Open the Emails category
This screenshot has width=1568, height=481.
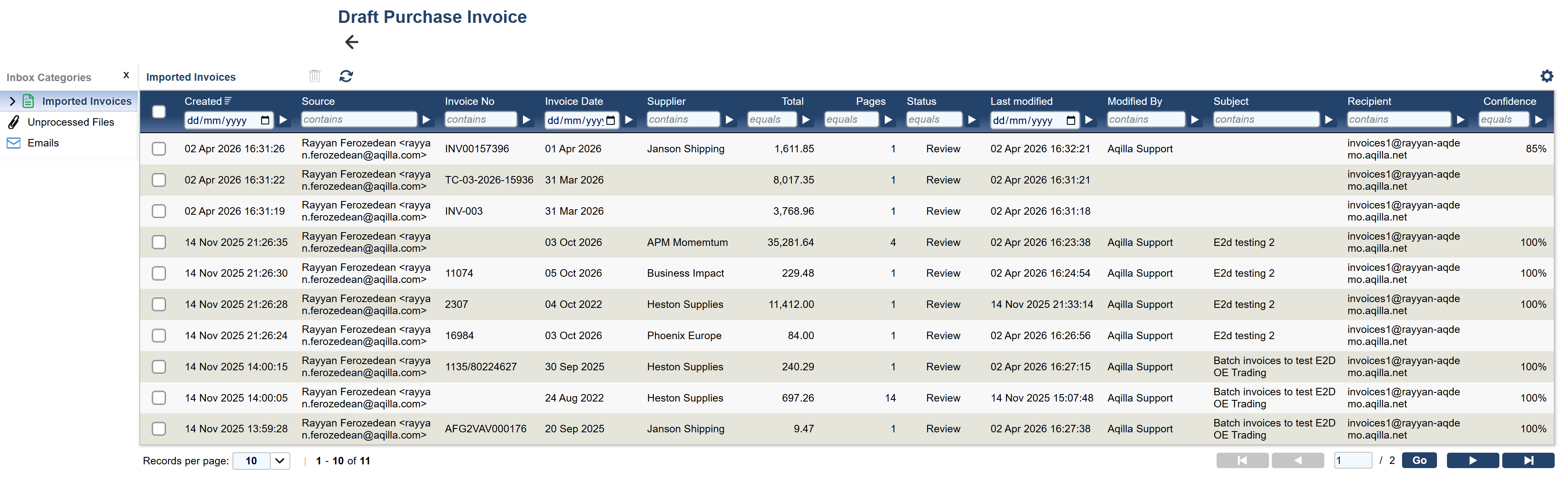coord(43,143)
